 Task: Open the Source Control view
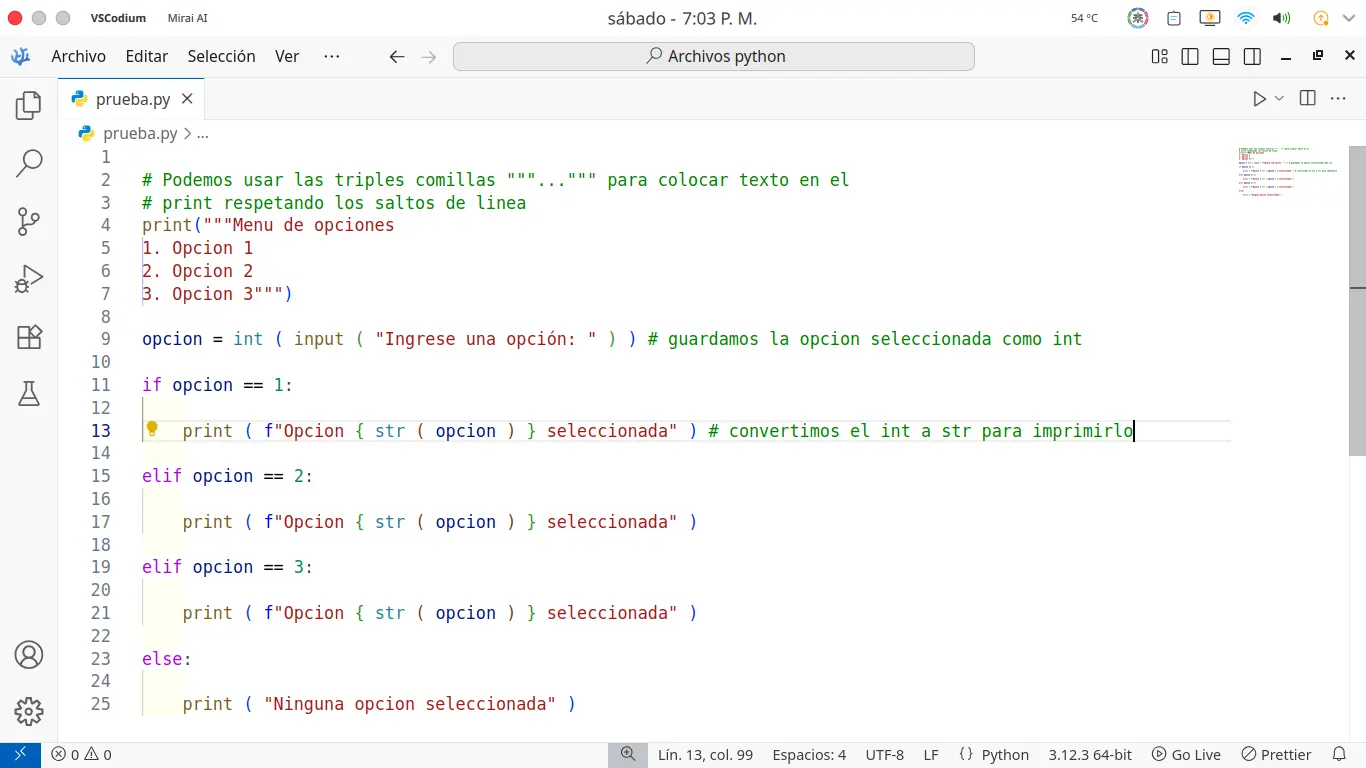point(29,221)
